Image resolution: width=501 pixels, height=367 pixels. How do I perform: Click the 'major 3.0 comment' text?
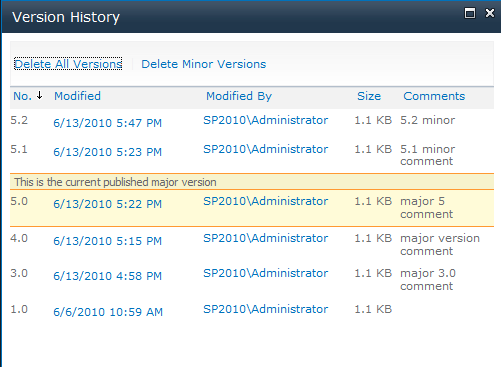pos(428,279)
